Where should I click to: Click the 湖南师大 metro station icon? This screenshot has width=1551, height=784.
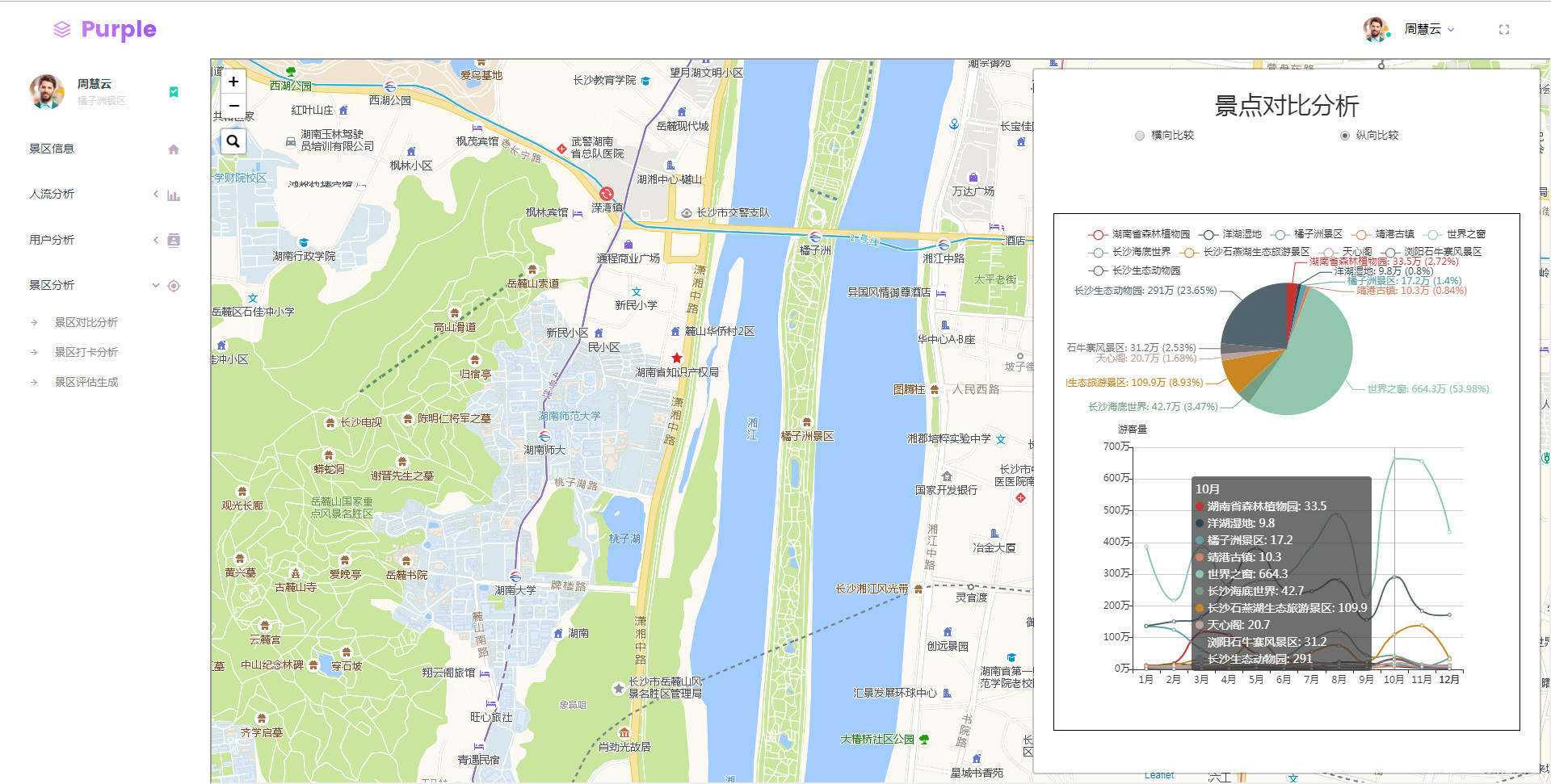pyautogui.click(x=544, y=436)
